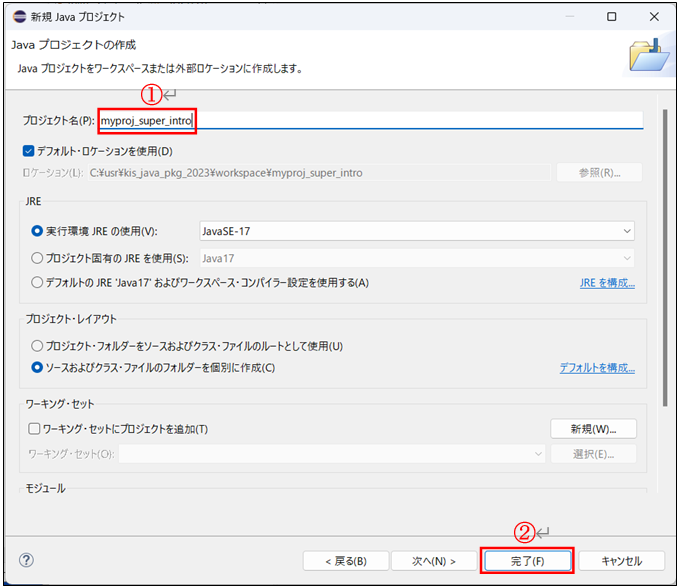The height and width of the screenshot is (588, 680).
Task: Close the dialog with the X button
Action: tap(655, 17)
